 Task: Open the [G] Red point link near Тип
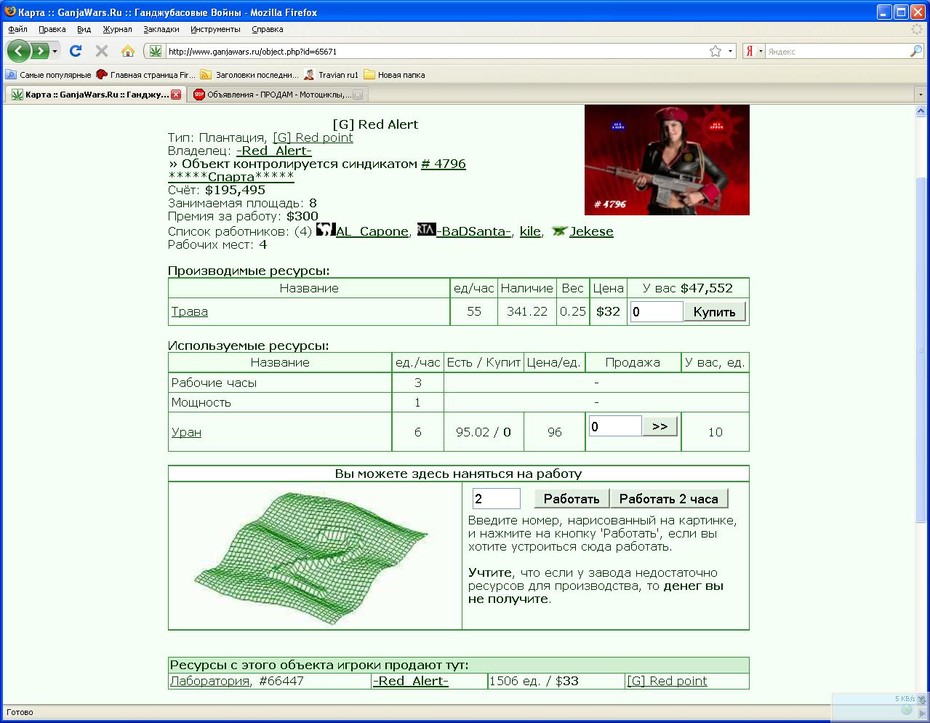[x=313, y=138]
